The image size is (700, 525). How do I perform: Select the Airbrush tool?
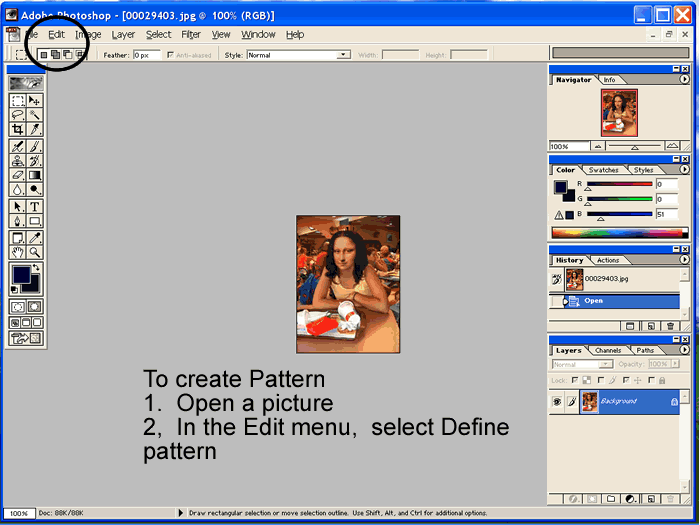18,146
